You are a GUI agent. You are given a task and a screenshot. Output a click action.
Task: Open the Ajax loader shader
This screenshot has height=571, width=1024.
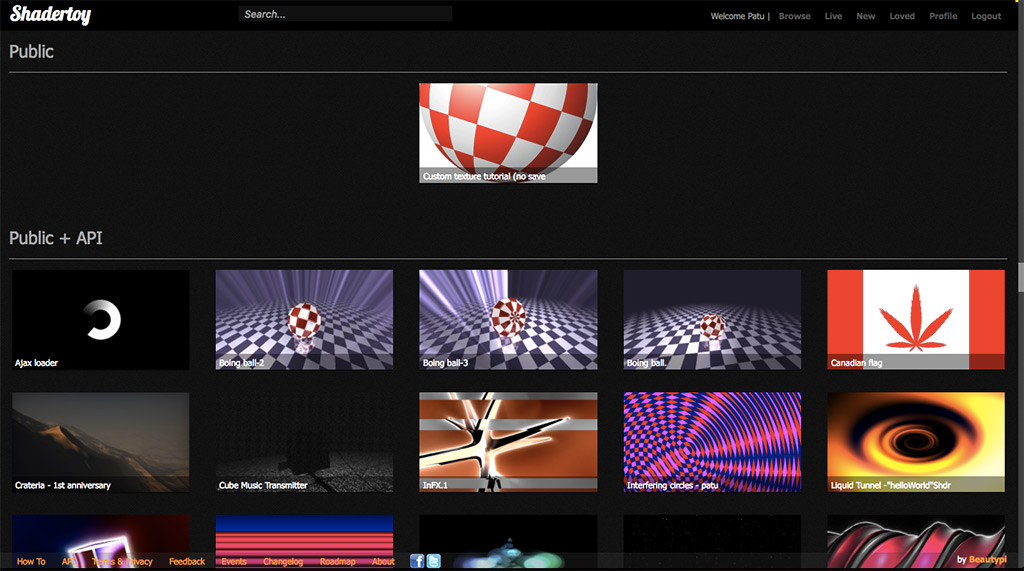pyautogui.click(x=101, y=319)
